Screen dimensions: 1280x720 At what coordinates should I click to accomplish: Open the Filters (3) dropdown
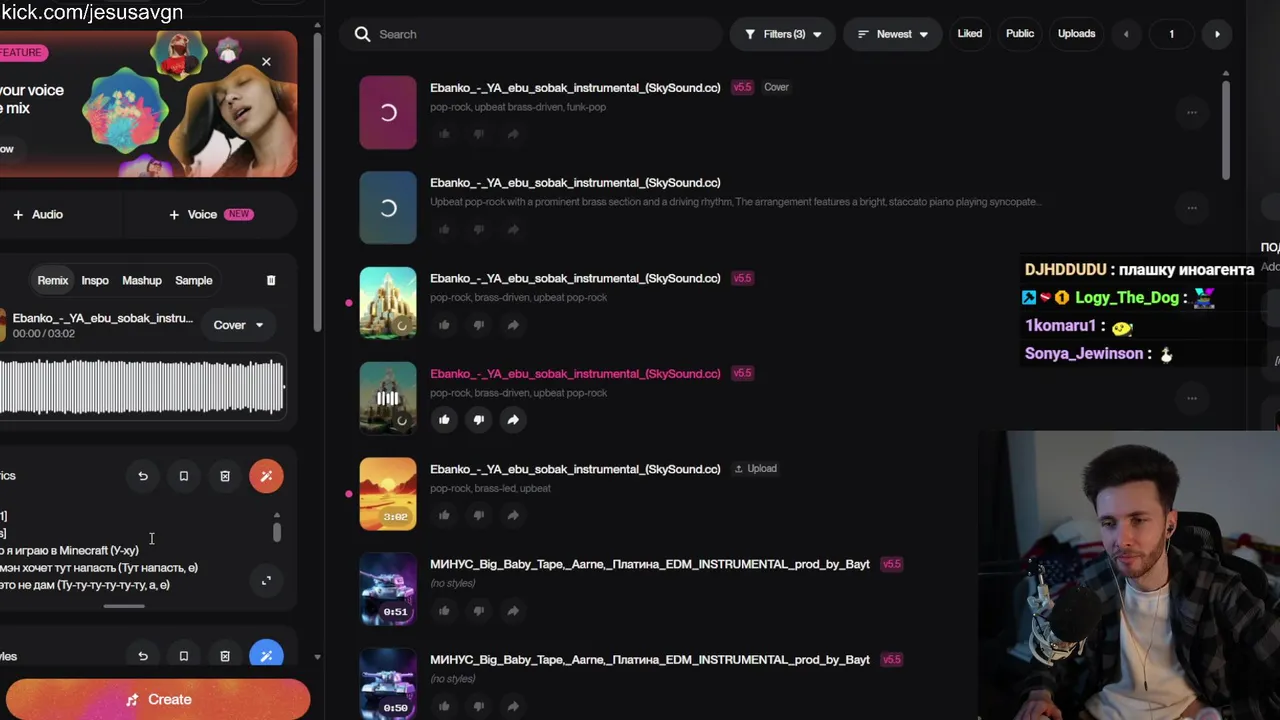(x=783, y=34)
